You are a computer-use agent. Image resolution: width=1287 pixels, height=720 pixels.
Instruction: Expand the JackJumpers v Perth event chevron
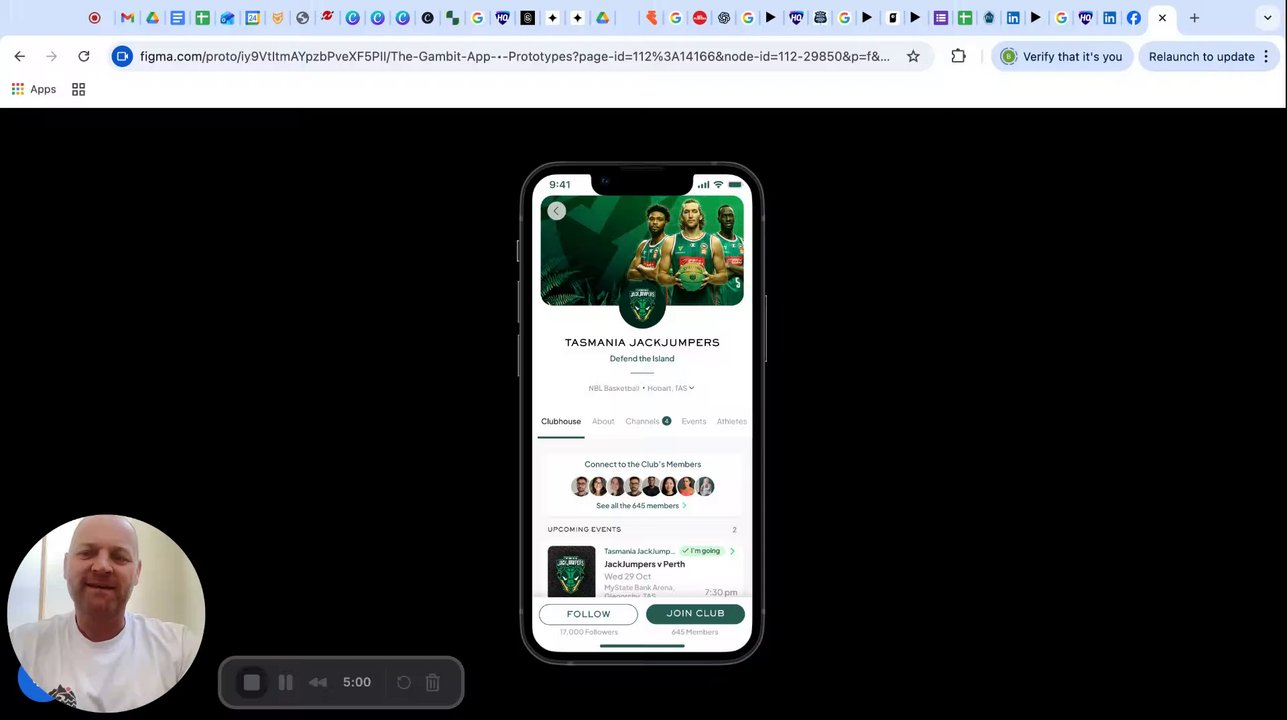coord(732,551)
